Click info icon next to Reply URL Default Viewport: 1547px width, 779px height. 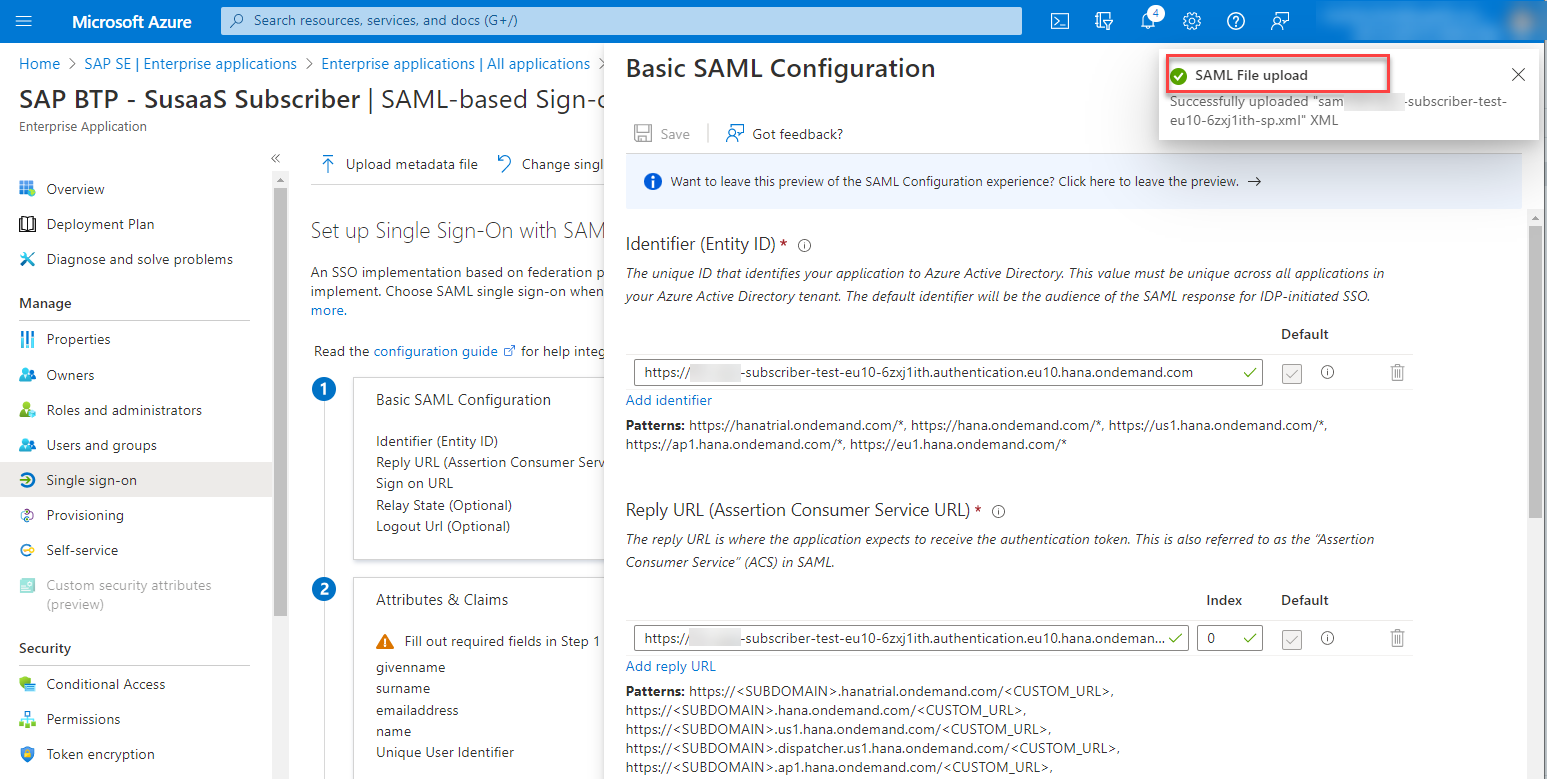coord(1328,638)
